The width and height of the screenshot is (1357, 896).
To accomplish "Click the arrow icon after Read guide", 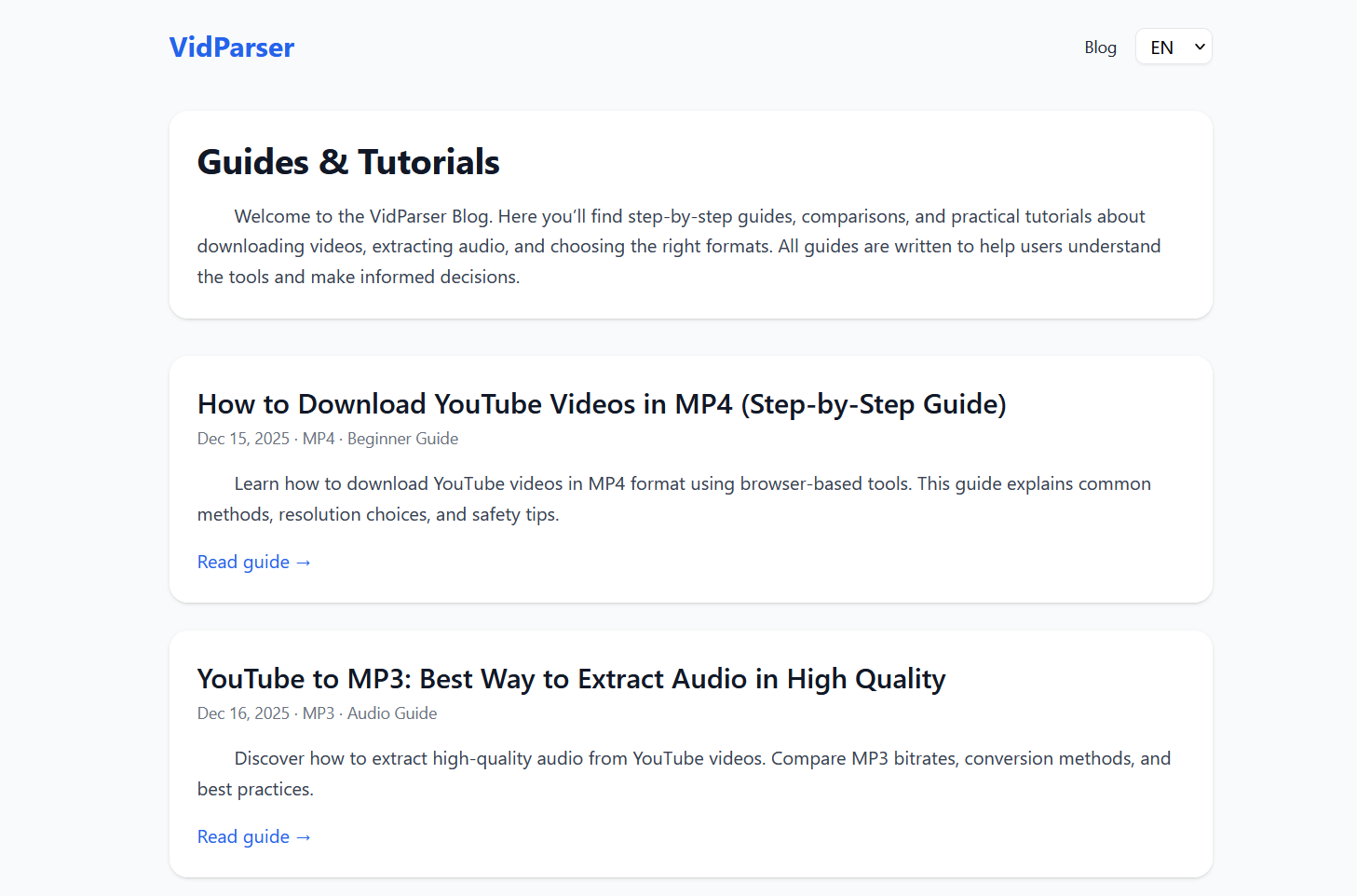I will (x=304, y=562).
